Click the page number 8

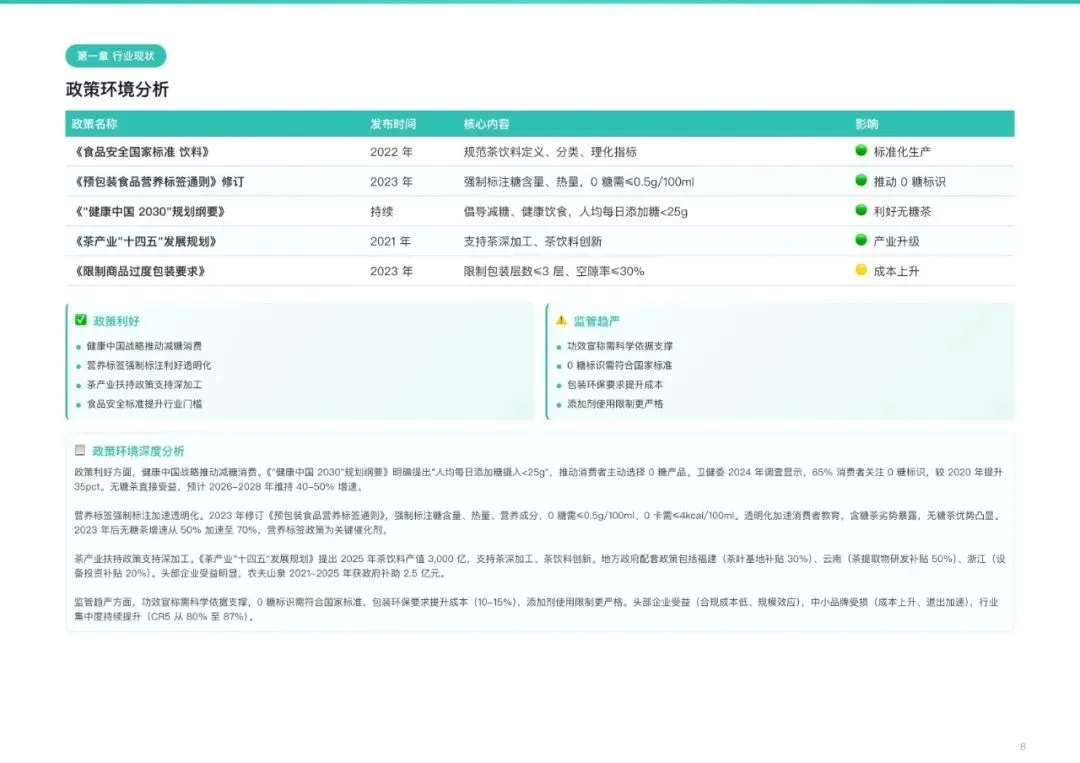tap(1023, 746)
